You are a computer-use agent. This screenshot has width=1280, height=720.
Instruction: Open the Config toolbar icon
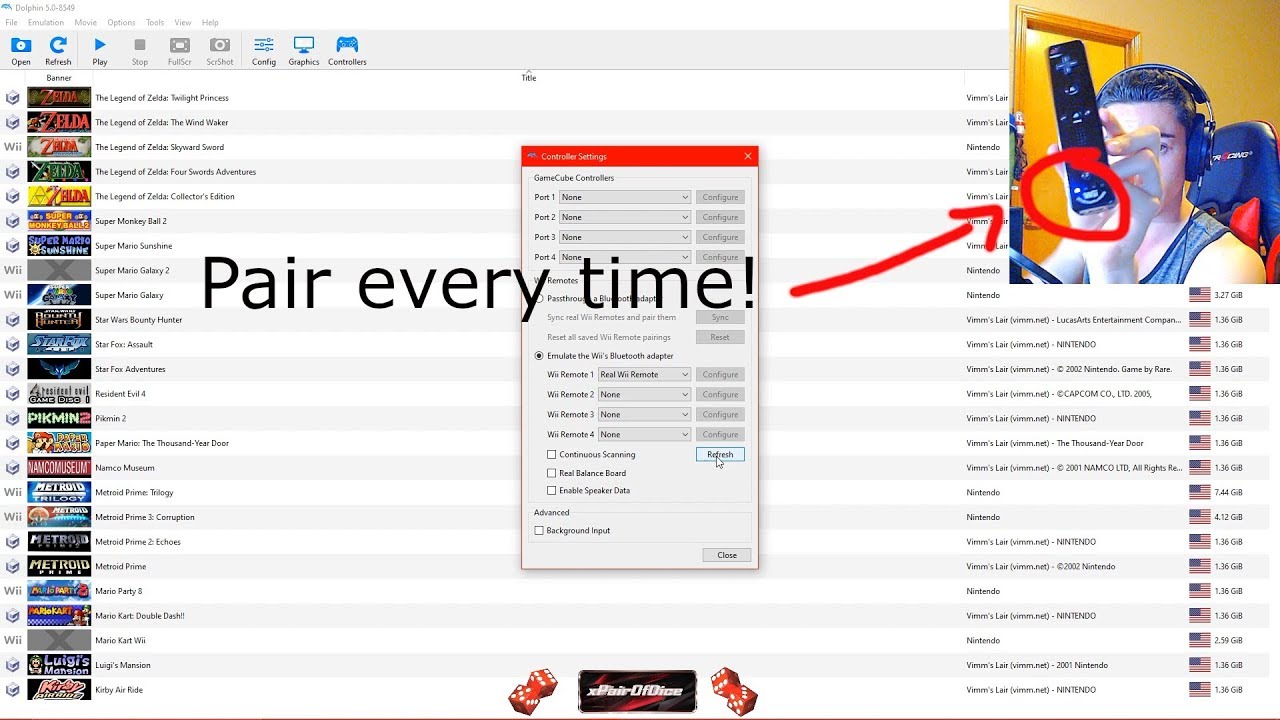264,50
